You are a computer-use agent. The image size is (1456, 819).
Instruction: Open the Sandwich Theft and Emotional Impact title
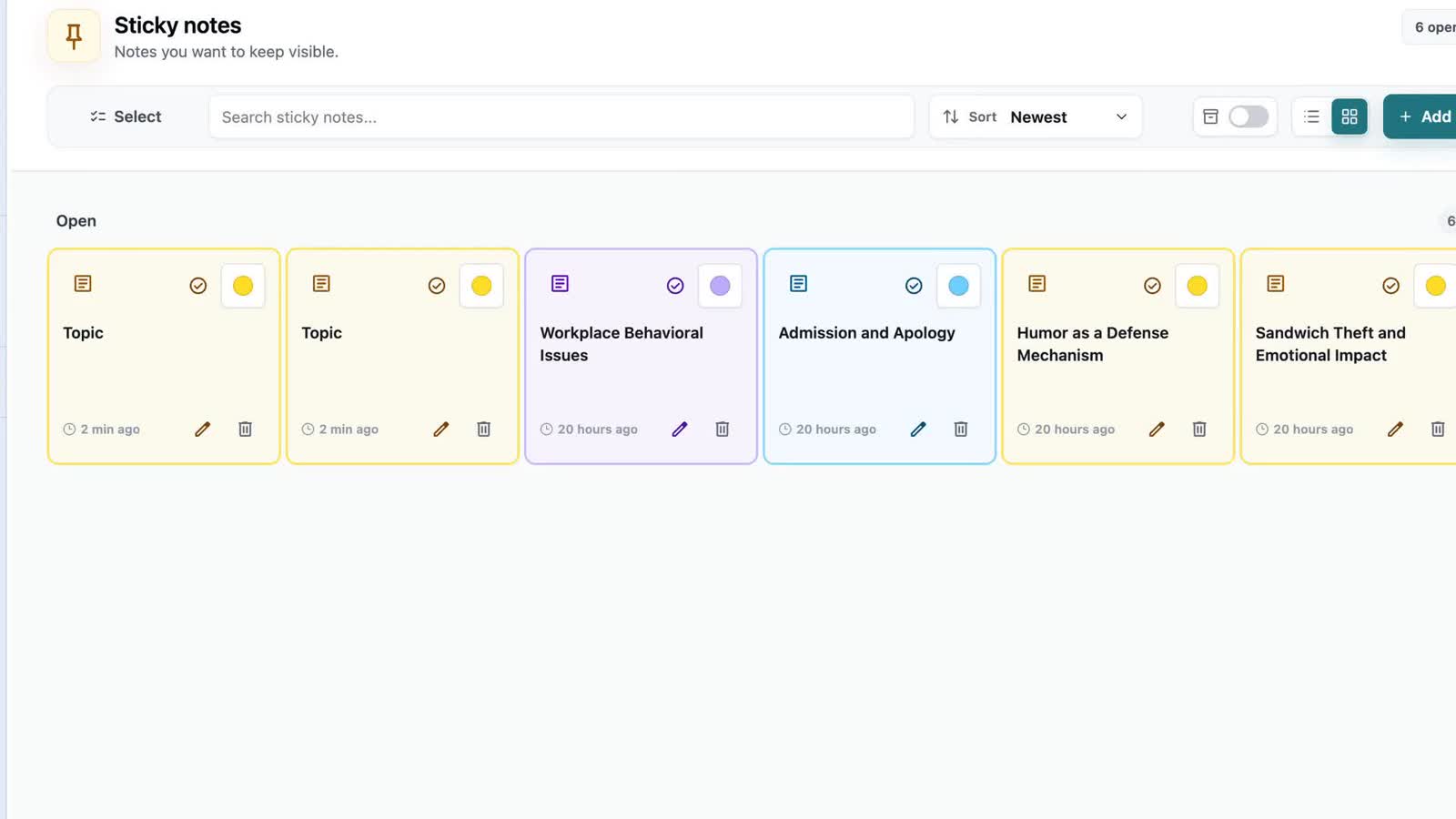tap(1330, 344)
